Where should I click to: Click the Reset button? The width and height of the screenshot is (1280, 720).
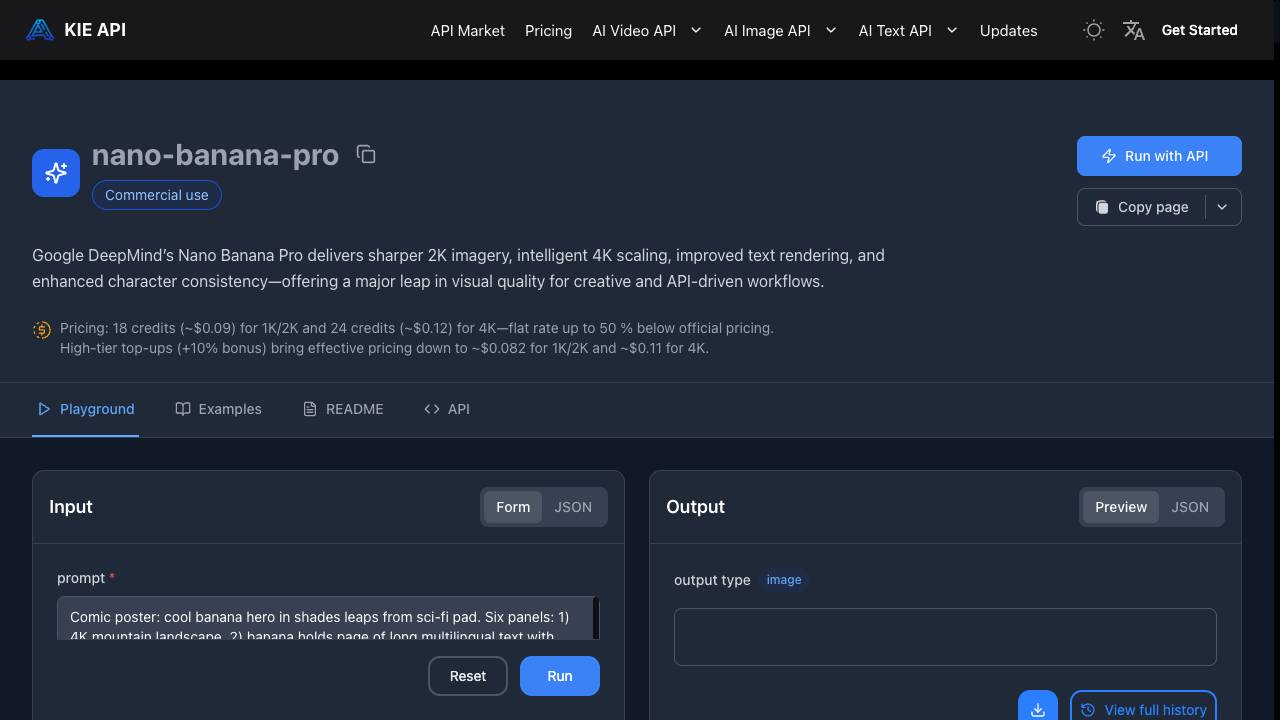click(x=468, y=676)
